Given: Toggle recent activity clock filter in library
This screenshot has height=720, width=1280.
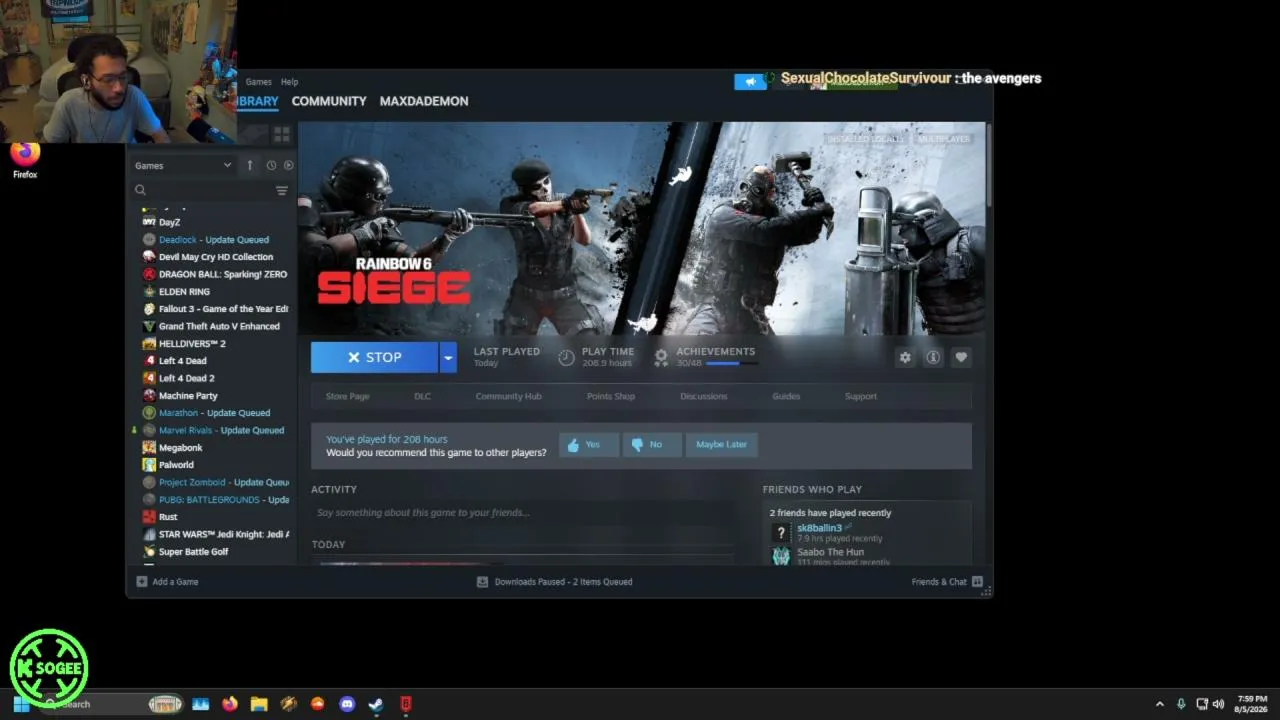Looking at the screenshot, I should coord(271,165).
